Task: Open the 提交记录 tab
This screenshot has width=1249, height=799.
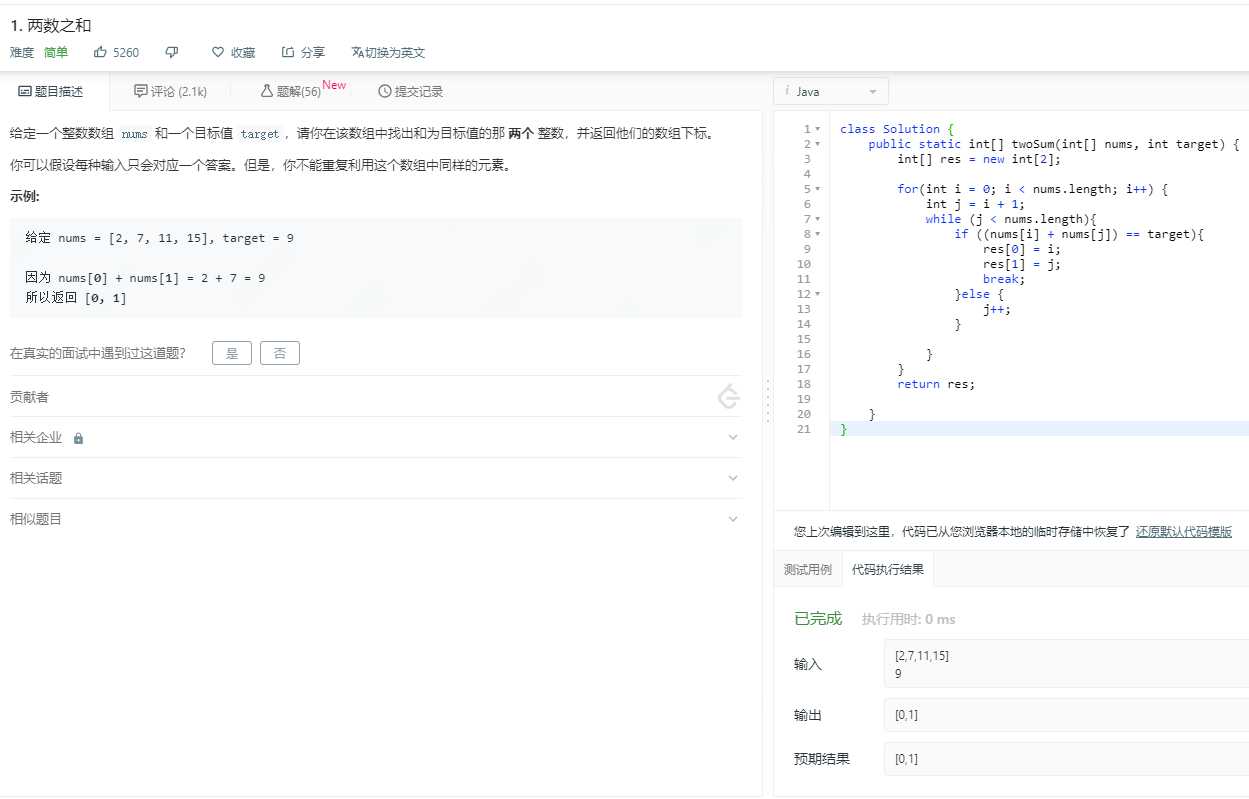Action: point(411,91)
